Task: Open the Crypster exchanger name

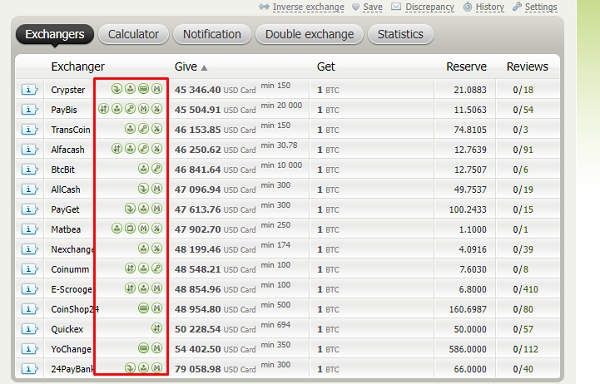Action: click(x=68, y=90)
